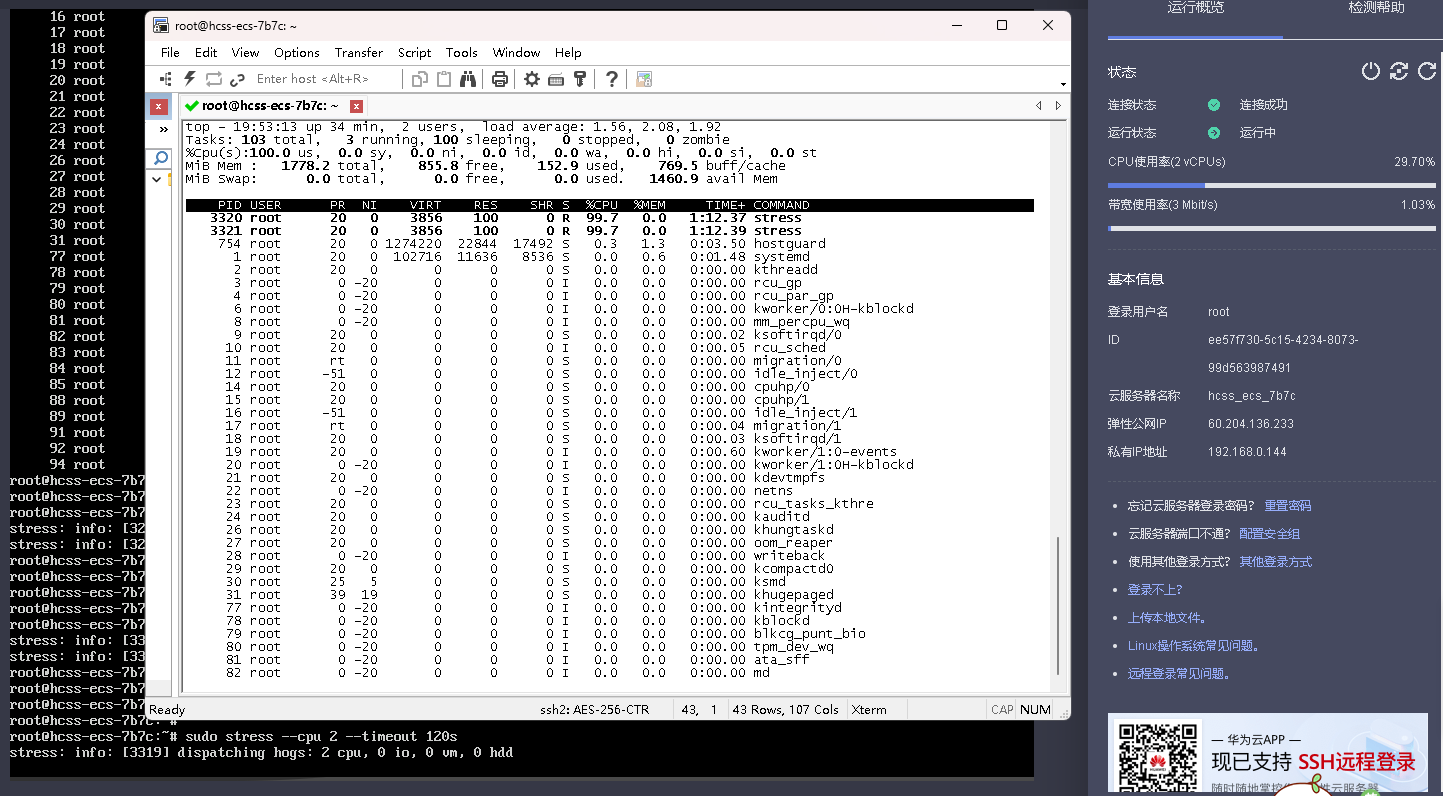Click the %CPU column header in top
The image size is (1443, 796).
pyautogui.click(x=602, y=205)
